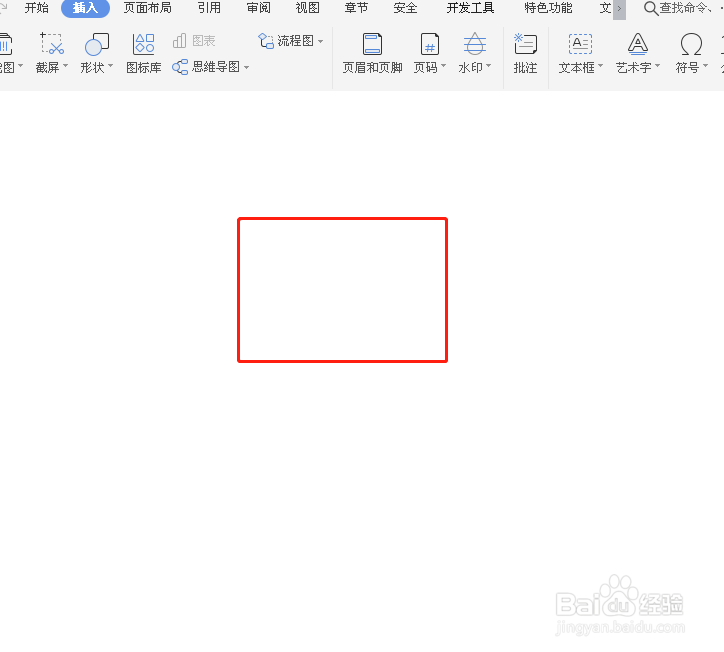
Task: Open the 章节 tab
Action: (356, 8)
